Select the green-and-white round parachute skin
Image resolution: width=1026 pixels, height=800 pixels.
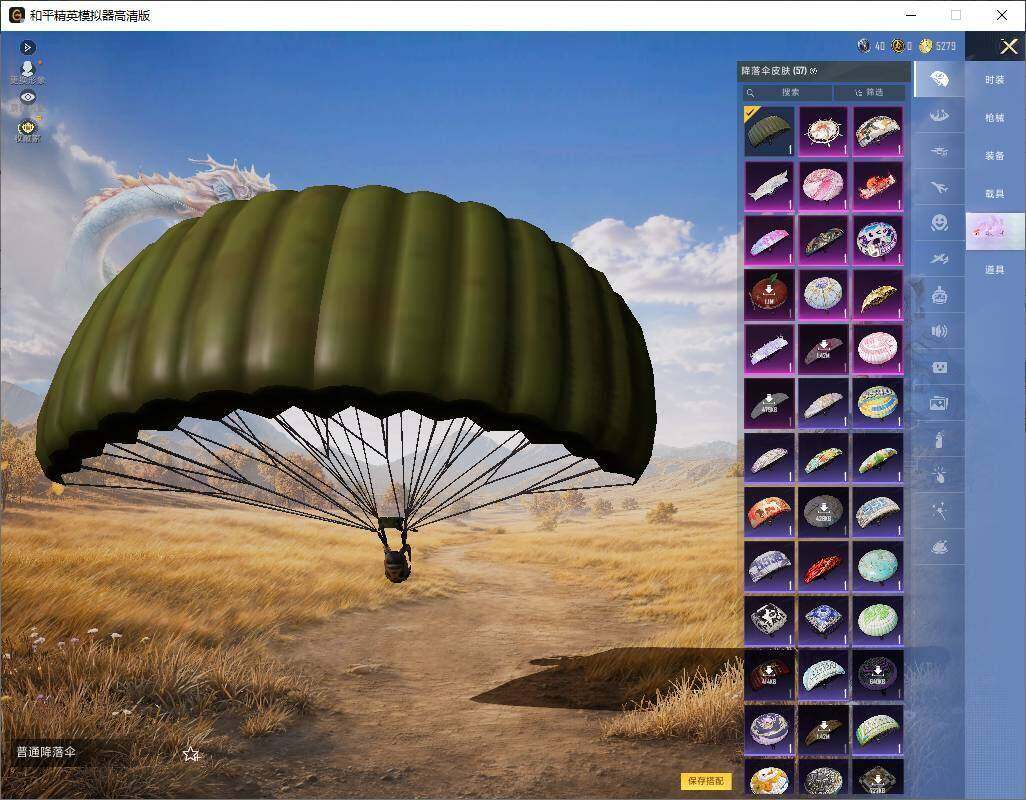coord(878,620)
